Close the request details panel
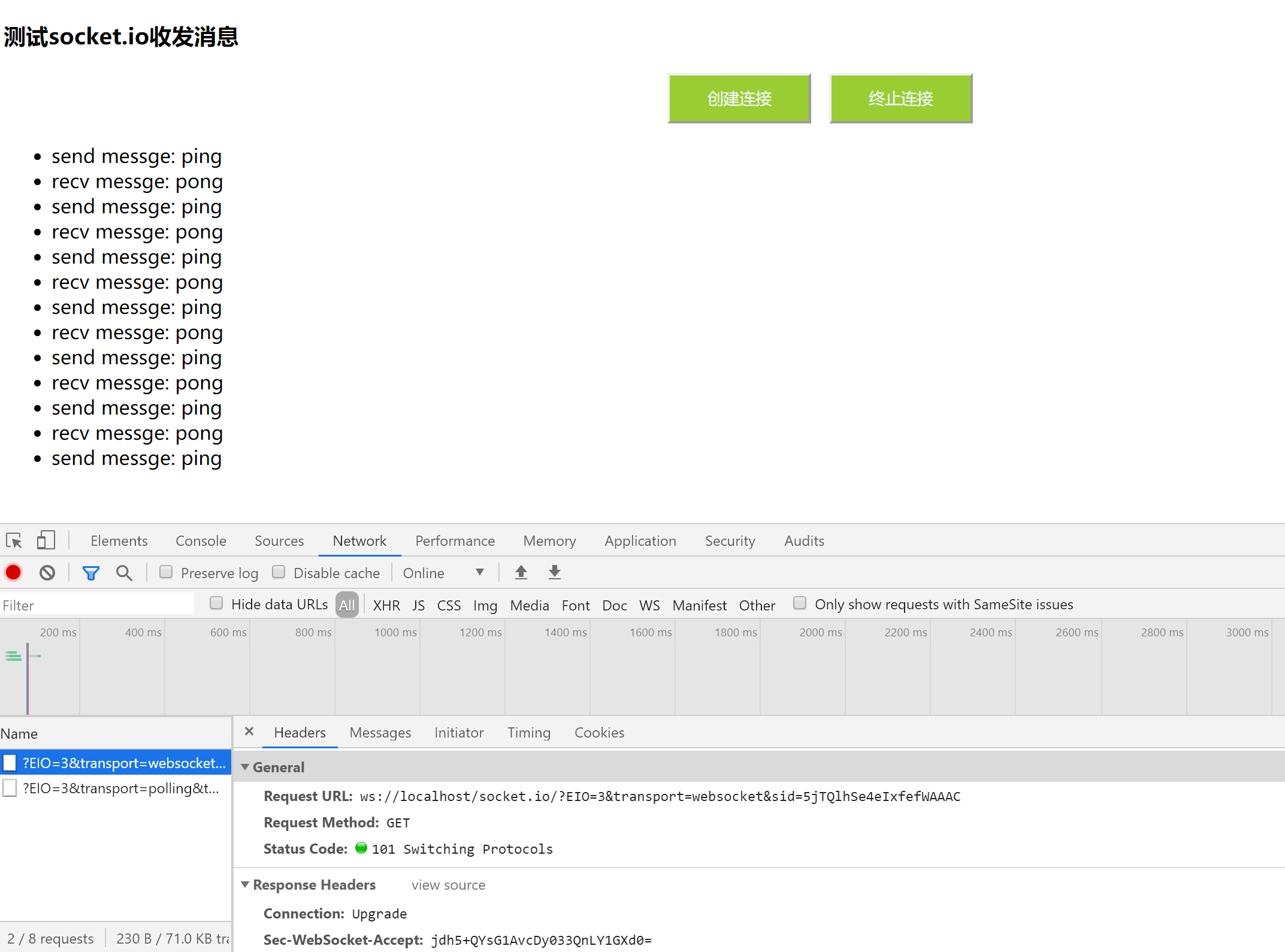Image resolution: width=1285 pixels, height=952 pixels. click(x=249, y=732)
